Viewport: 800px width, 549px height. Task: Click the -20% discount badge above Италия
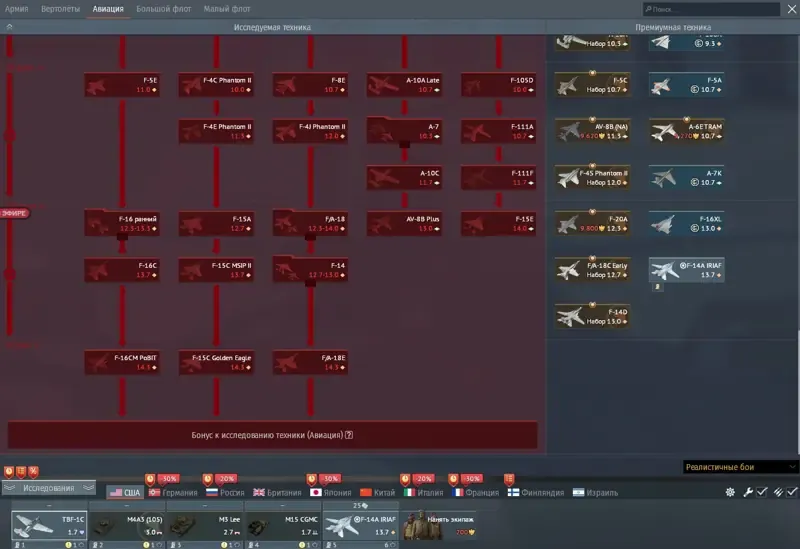423,479
